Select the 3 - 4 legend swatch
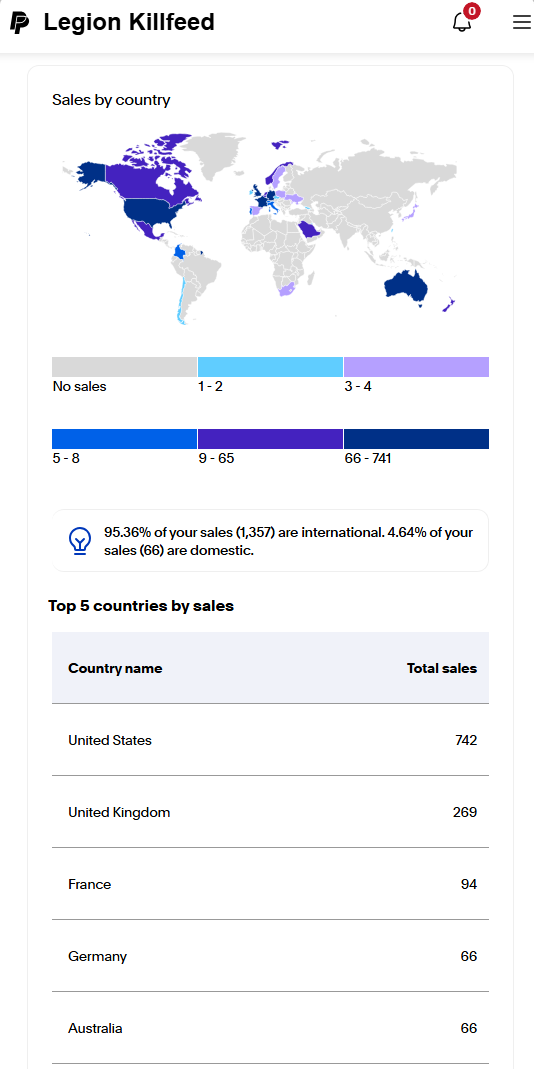 (x=416, y=367)
